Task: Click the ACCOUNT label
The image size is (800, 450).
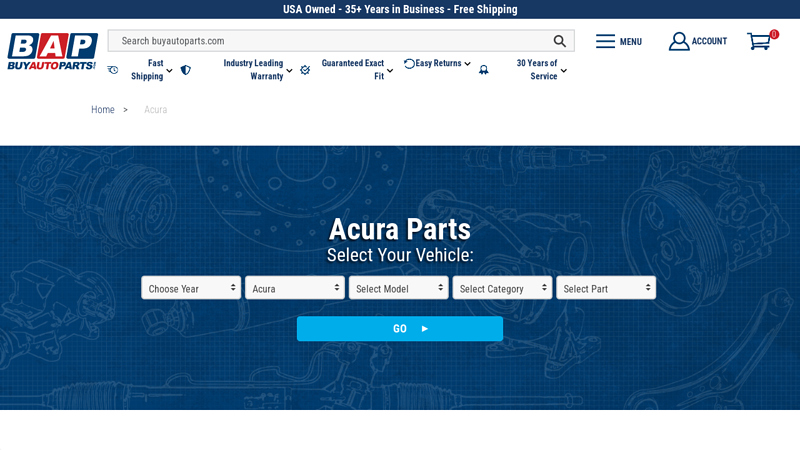Action: pyautogui.click(x=709, y=41)
